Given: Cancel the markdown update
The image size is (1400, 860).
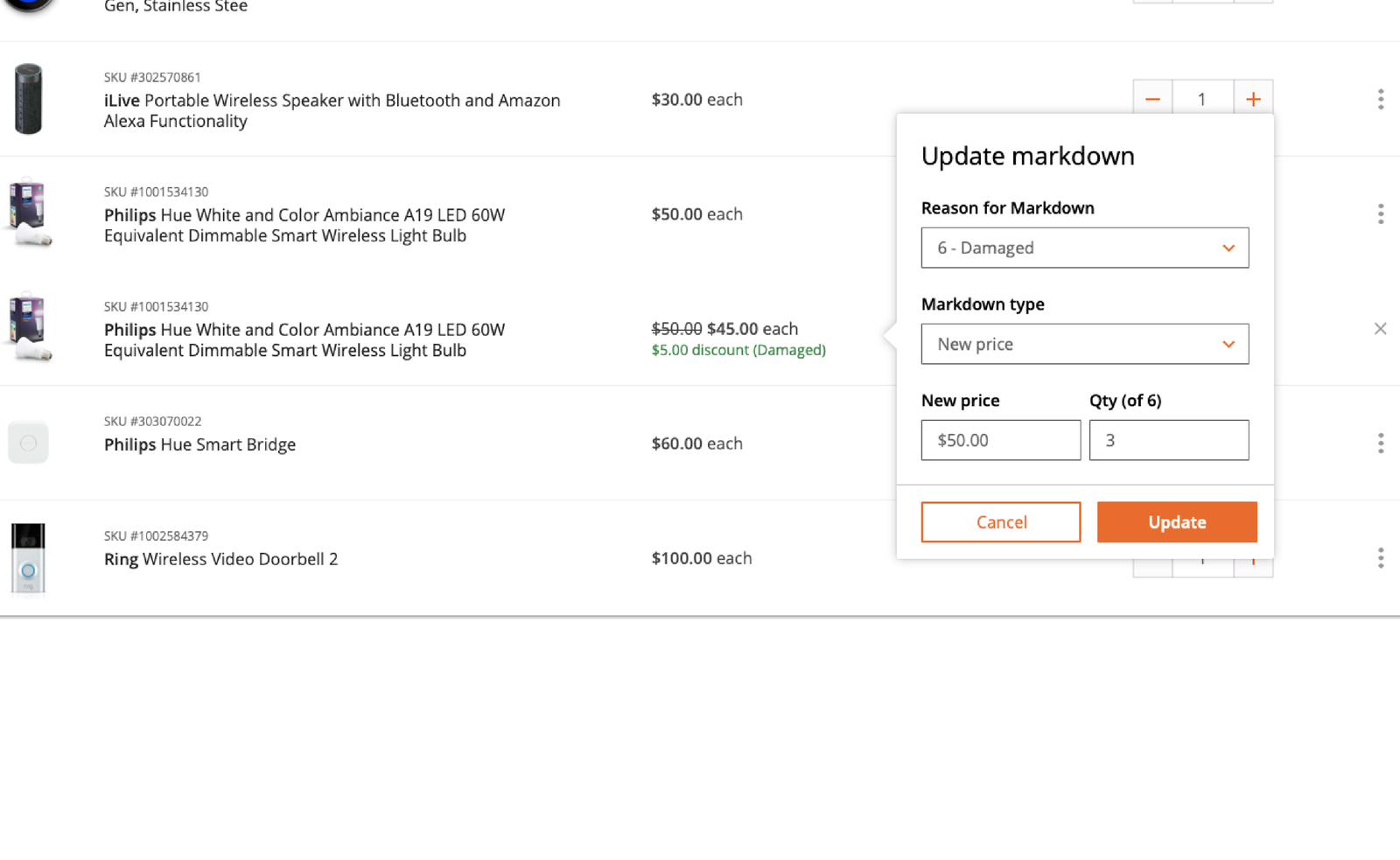Looking at the screenshot, I should 1001,522.
